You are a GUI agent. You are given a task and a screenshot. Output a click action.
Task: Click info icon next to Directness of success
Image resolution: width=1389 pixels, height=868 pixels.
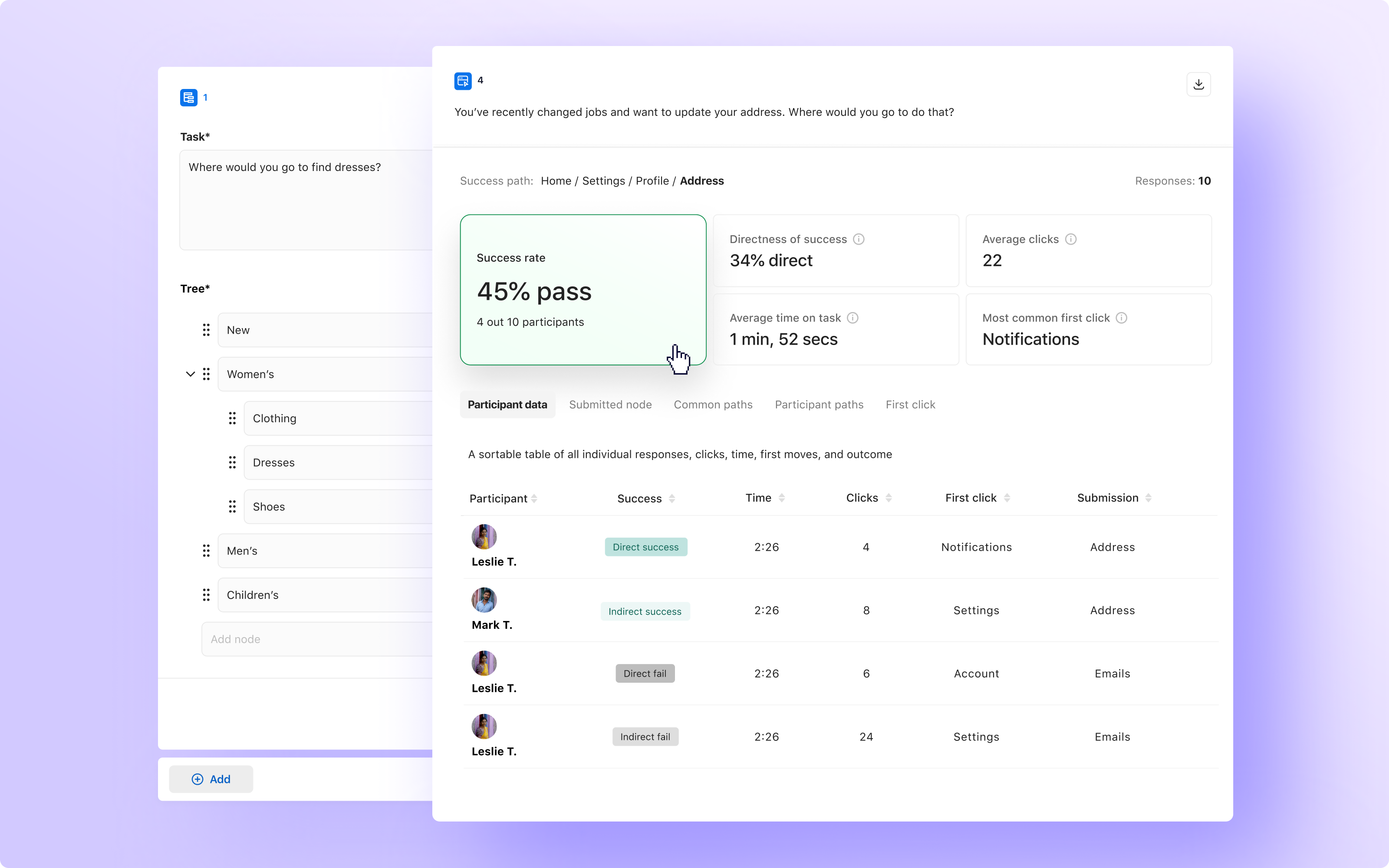coord(859,240)
